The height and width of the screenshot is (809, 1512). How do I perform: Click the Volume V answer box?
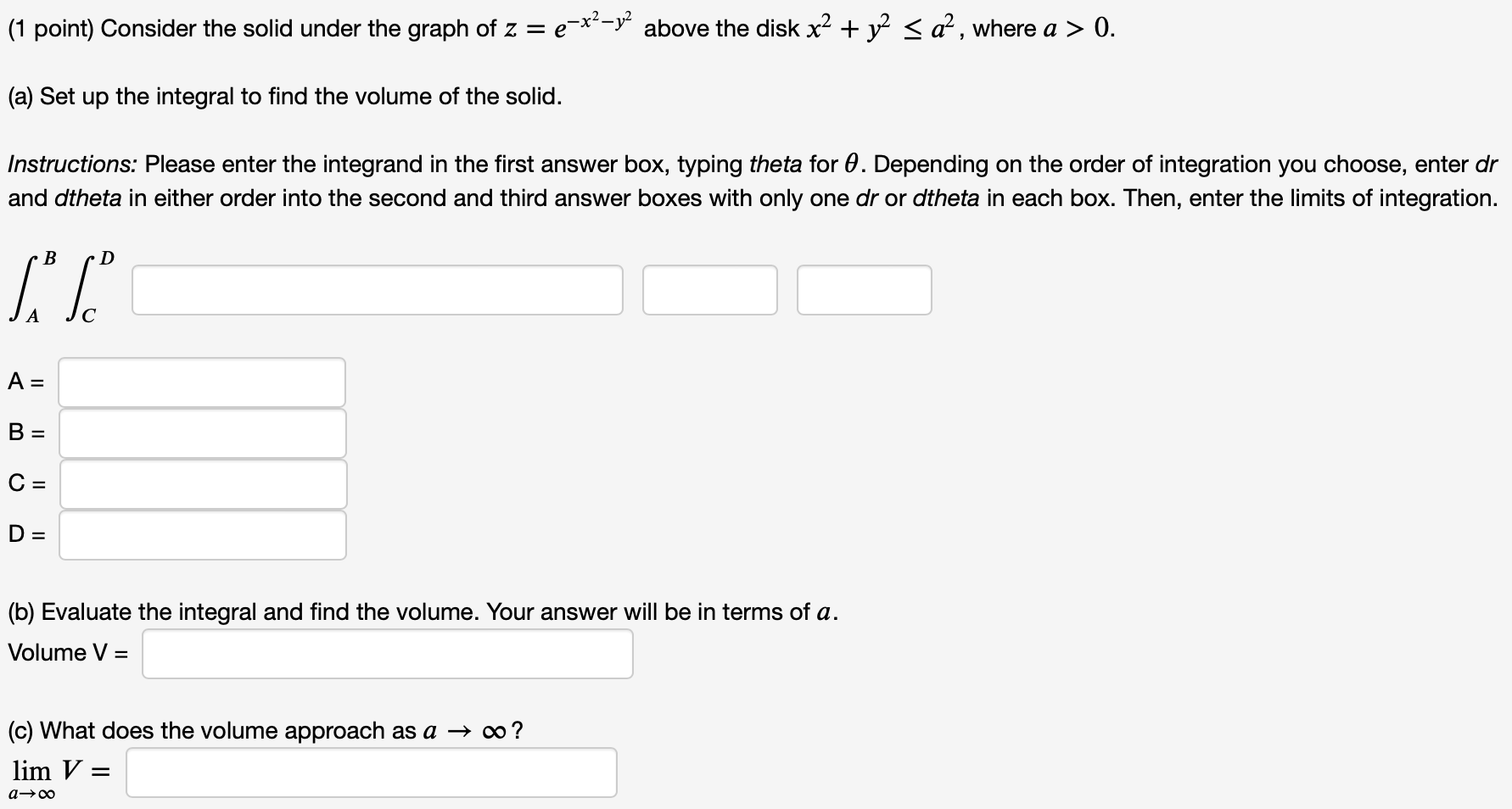click(x=387, y=653)
